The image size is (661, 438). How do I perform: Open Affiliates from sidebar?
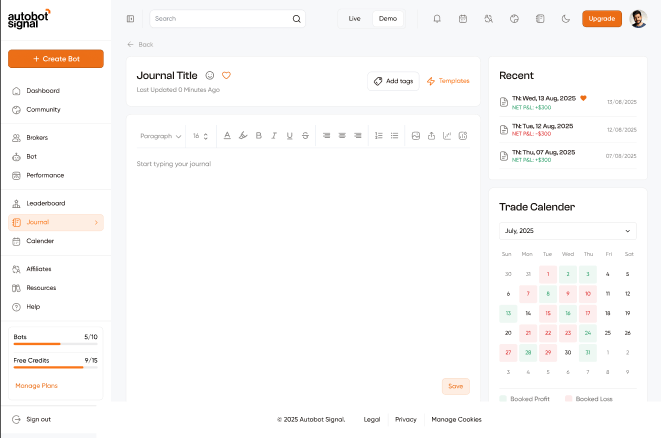coord(56,269)
